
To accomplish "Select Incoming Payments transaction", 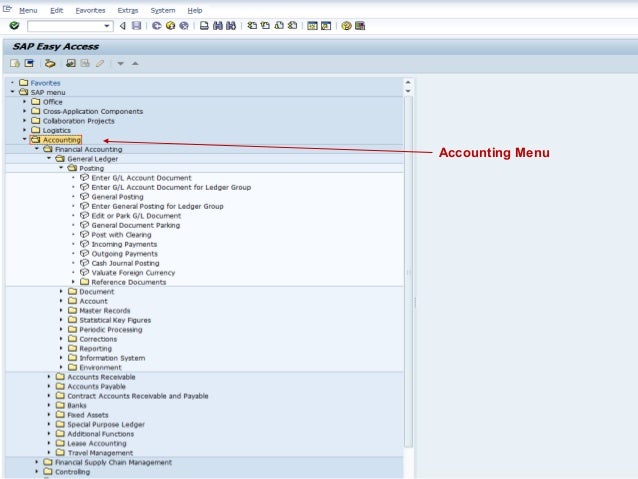I will click(x=124, y=244).
